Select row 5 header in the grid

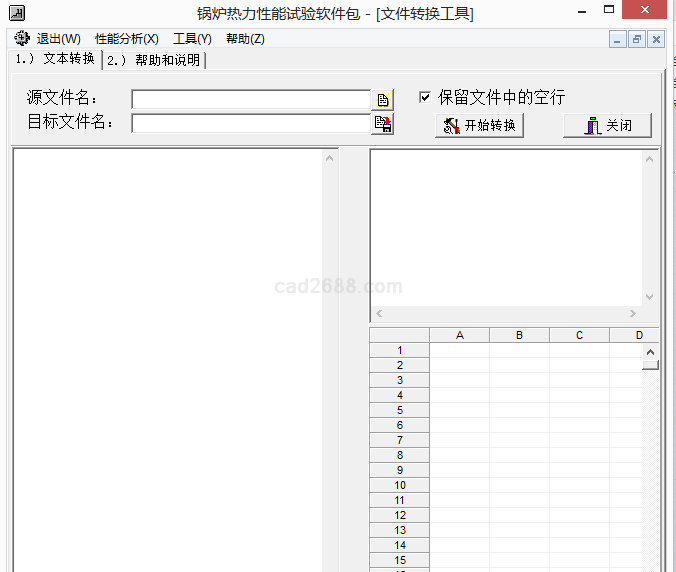pyautogui.click(x=399, y=410)
